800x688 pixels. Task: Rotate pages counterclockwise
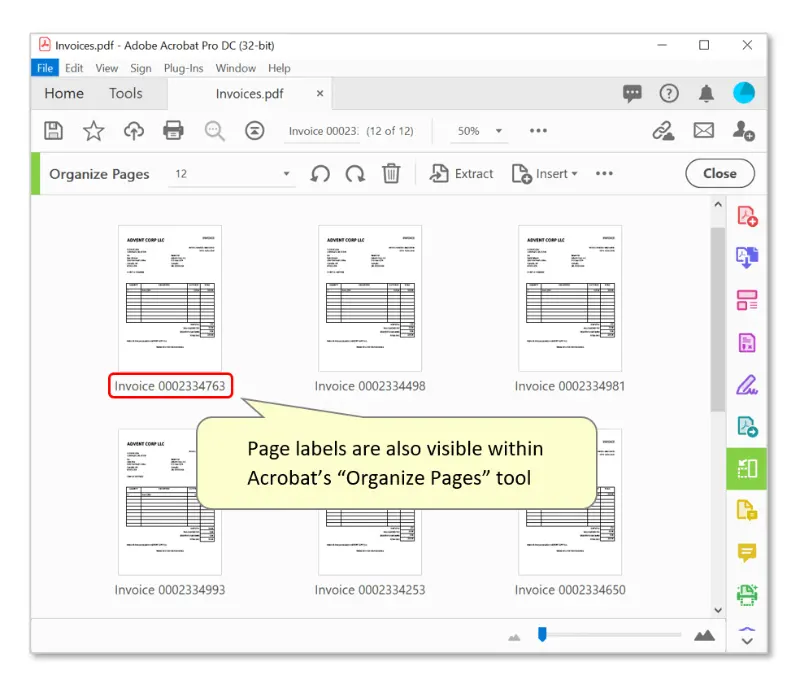(320, 174)
